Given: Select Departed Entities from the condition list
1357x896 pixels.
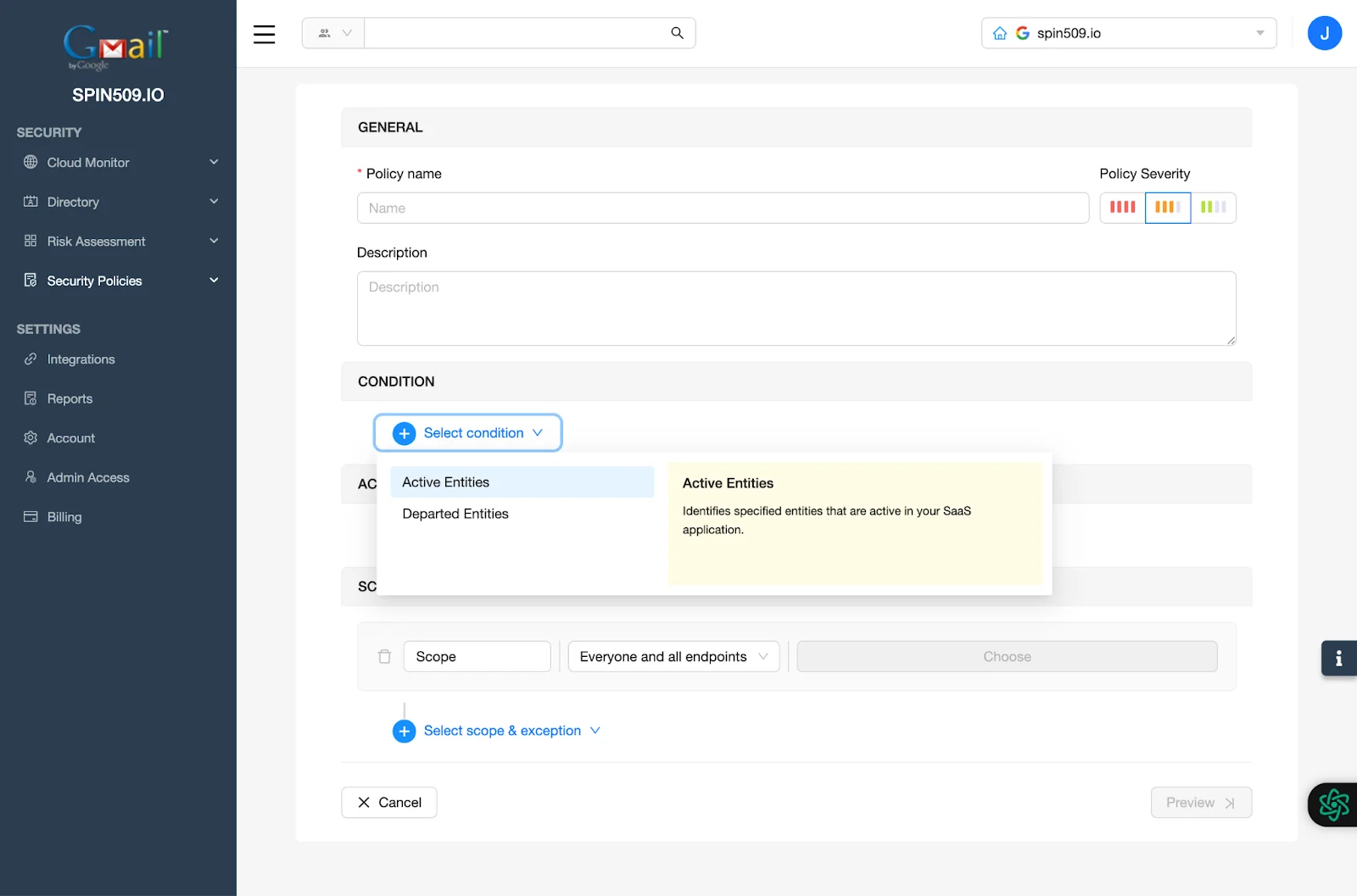Looking at the screenshot, I should (455, 514).
